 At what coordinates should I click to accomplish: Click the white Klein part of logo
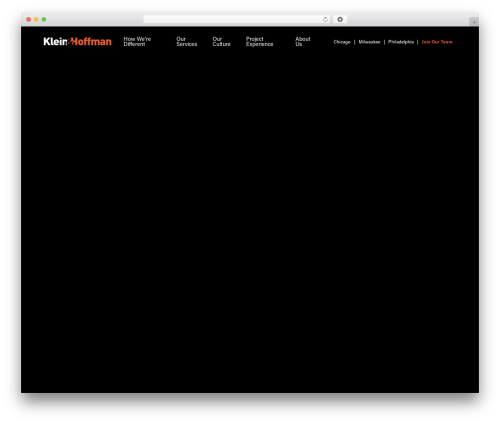(x=55, y=41)
